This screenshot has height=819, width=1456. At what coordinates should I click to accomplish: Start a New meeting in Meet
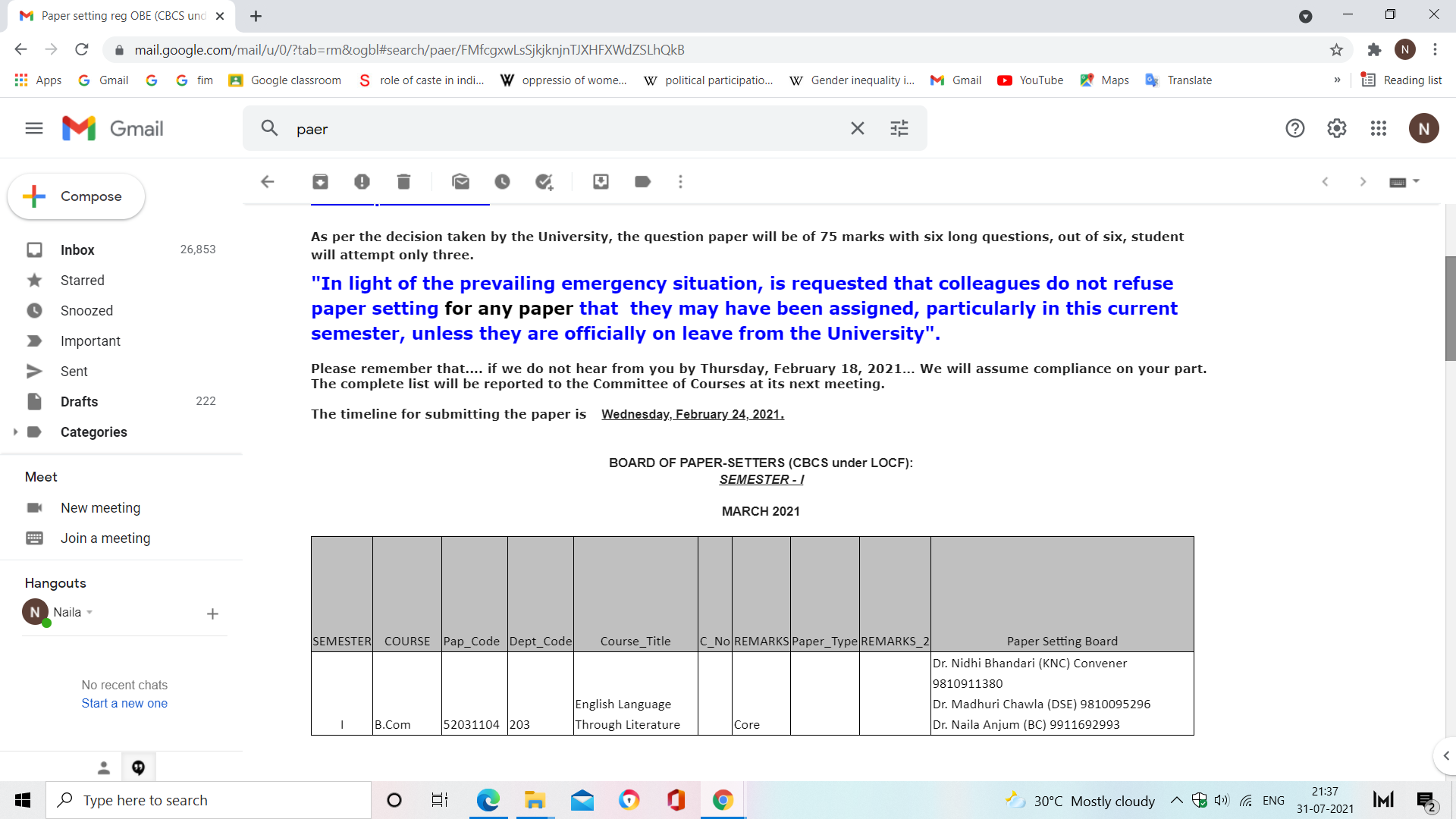(100, 507)
